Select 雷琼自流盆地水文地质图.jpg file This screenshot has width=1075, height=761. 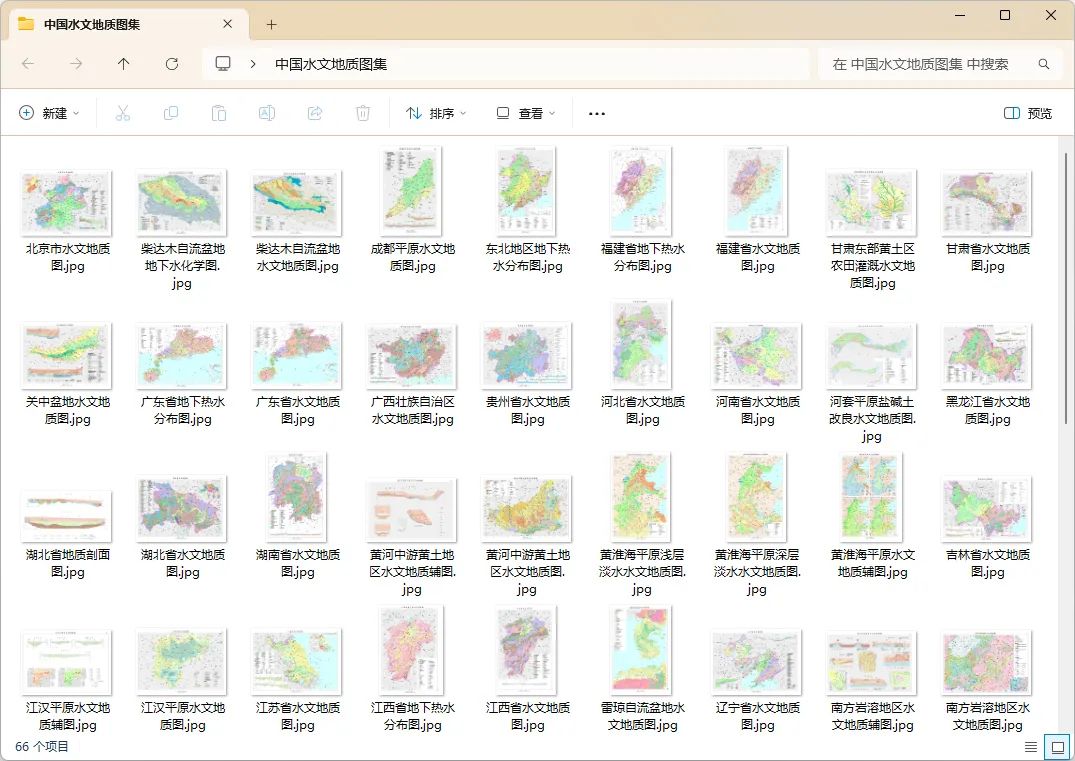[642, 668]
